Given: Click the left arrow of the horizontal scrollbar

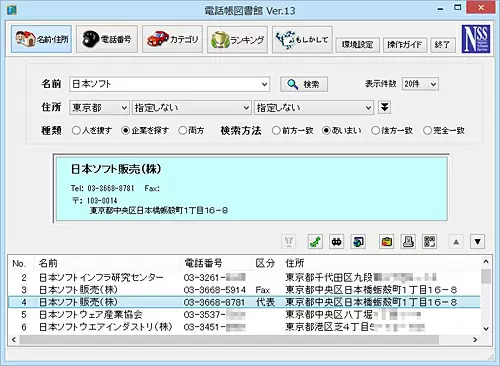Looking at the screenshot, I should 14,340.
